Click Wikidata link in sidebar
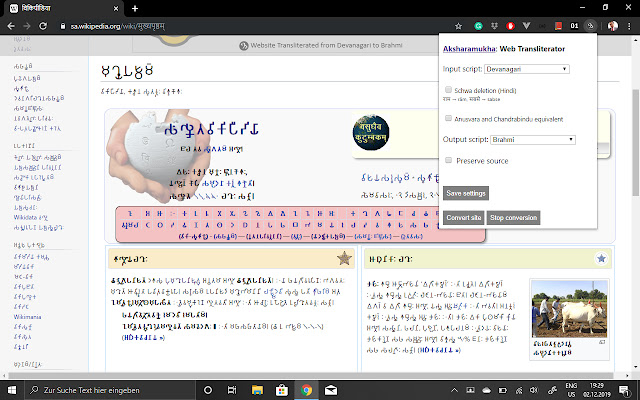Viewport: 640px width, 400px height. pyautogui.click(x=31, y=218)
